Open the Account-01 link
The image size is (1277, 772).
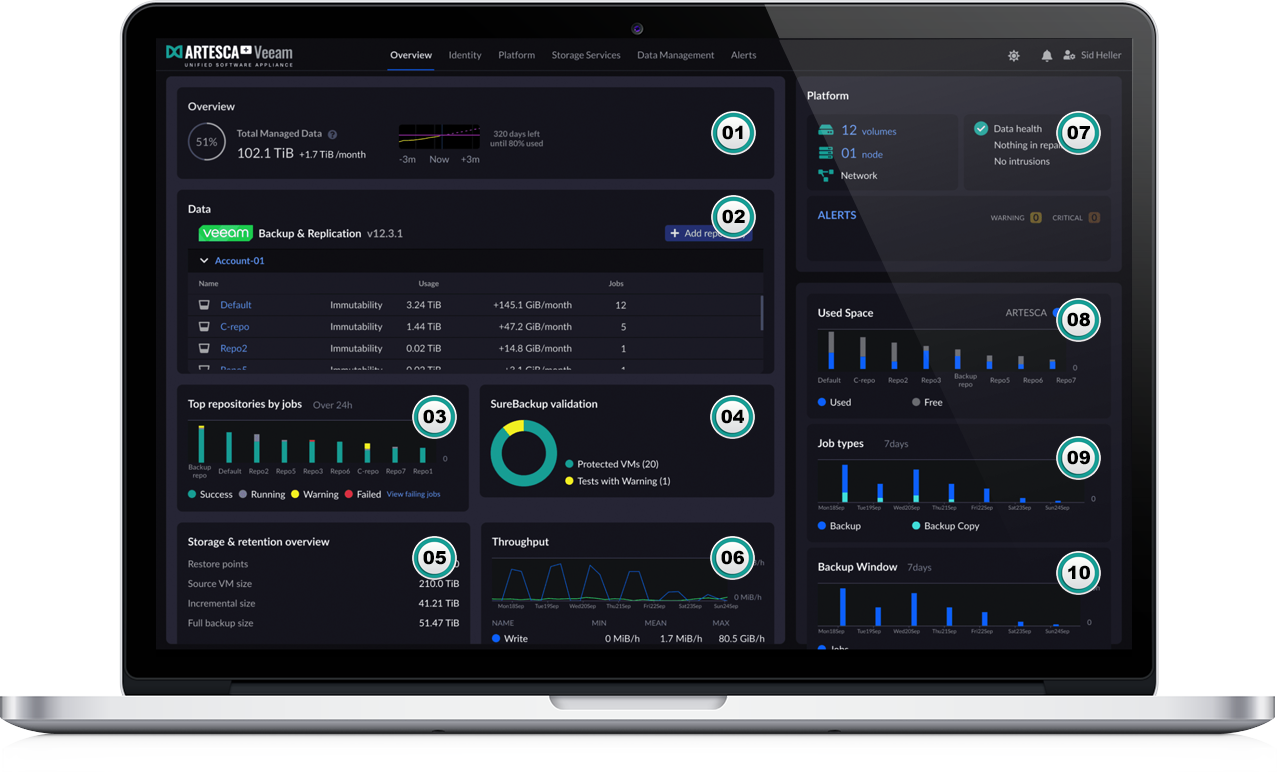pos(240,261)
